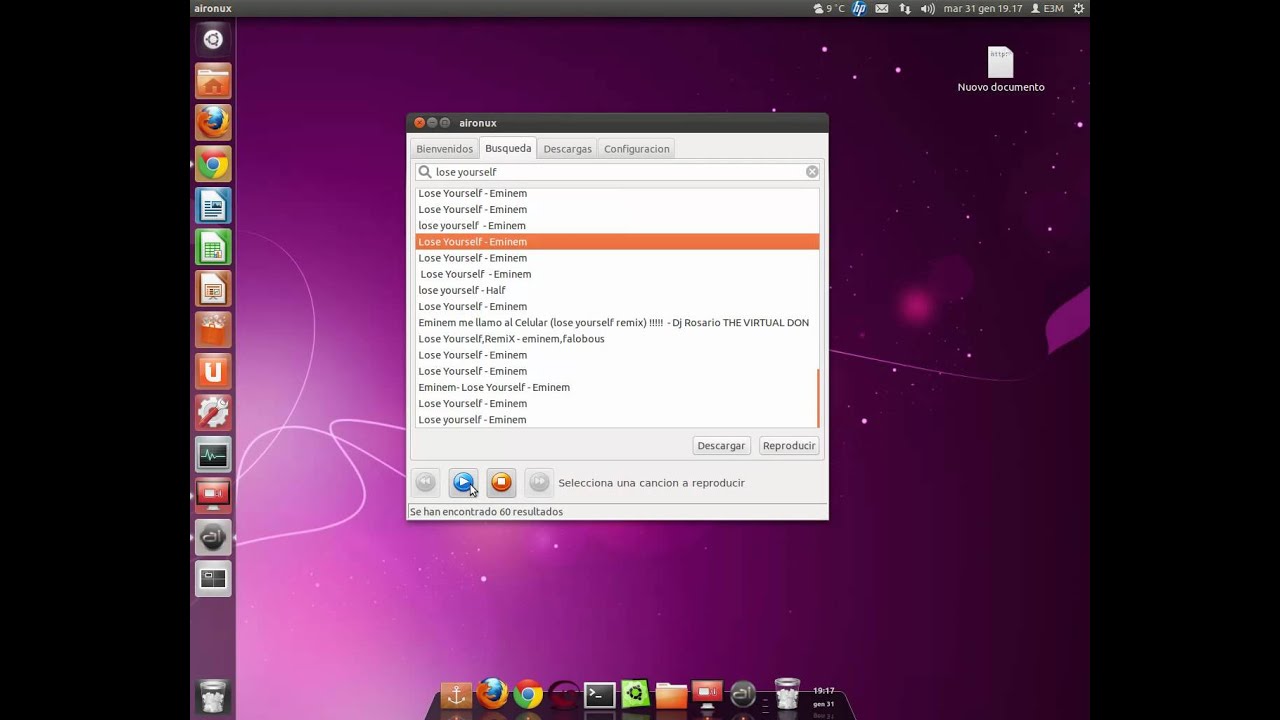Screen dimensions: 1280x720
Task: Open the Descargas tab
Action: (x=567, y=149)
